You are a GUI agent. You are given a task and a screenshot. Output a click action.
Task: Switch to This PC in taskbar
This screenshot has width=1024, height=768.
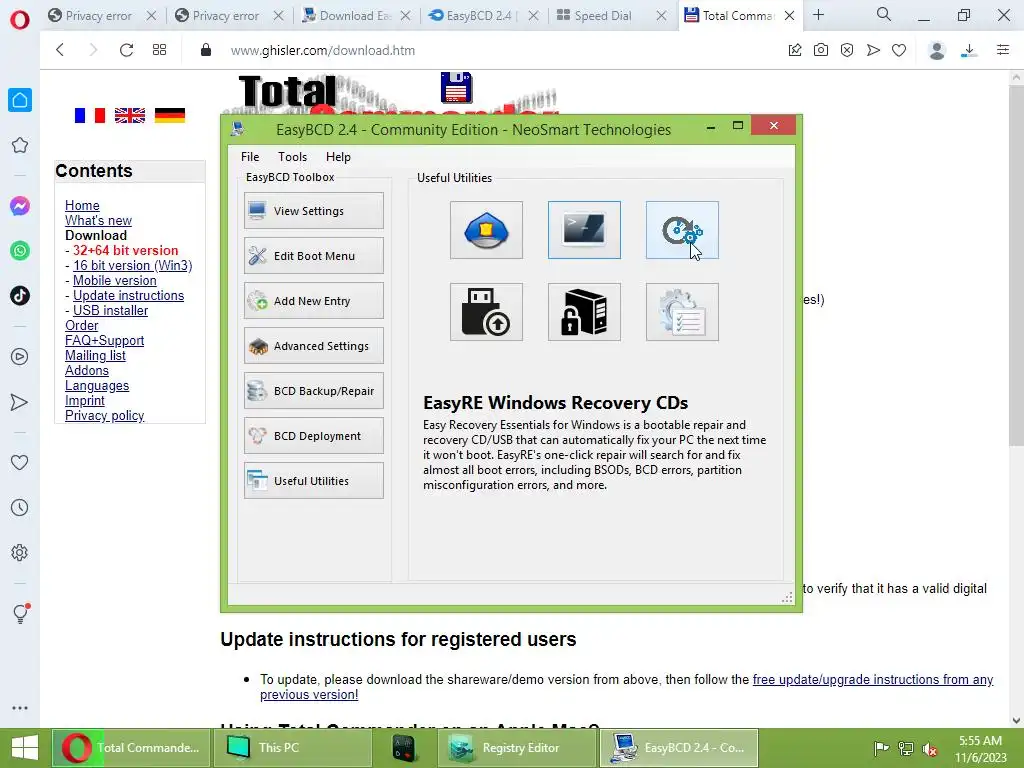coord(292,748)
